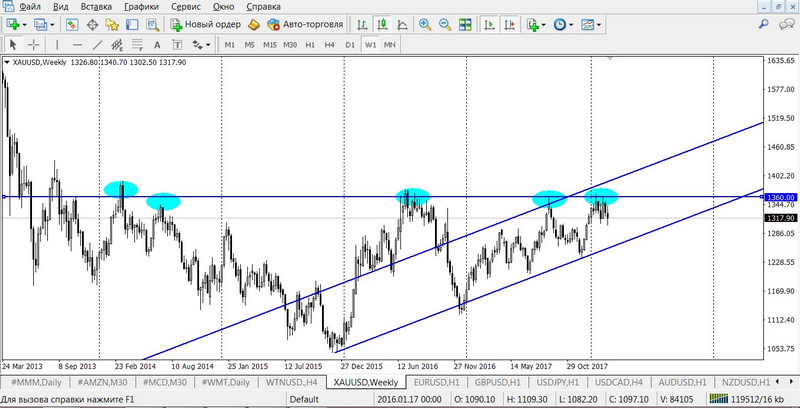Click the Новый ордер button
800x408 pixels.
pyautogui.click(x=203, y=24)
